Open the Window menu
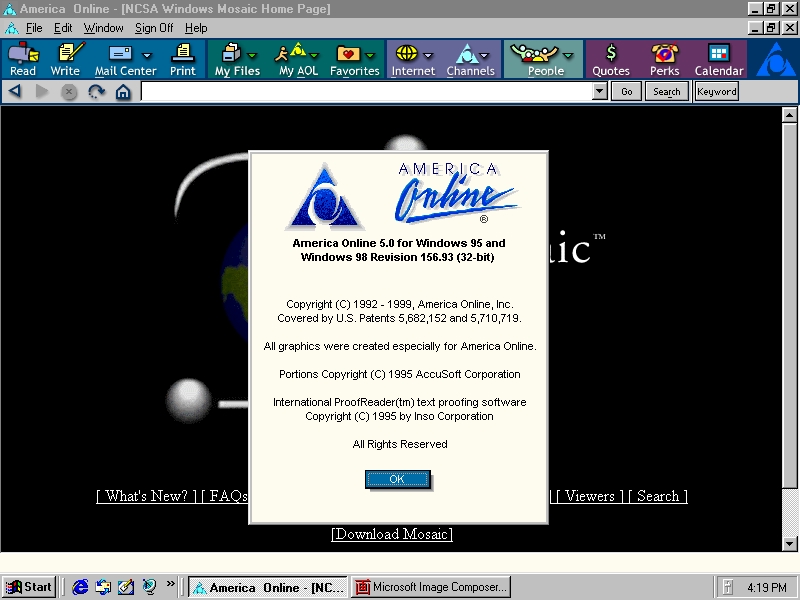Viewport: 800px width, 600px height. click(103, 28)
